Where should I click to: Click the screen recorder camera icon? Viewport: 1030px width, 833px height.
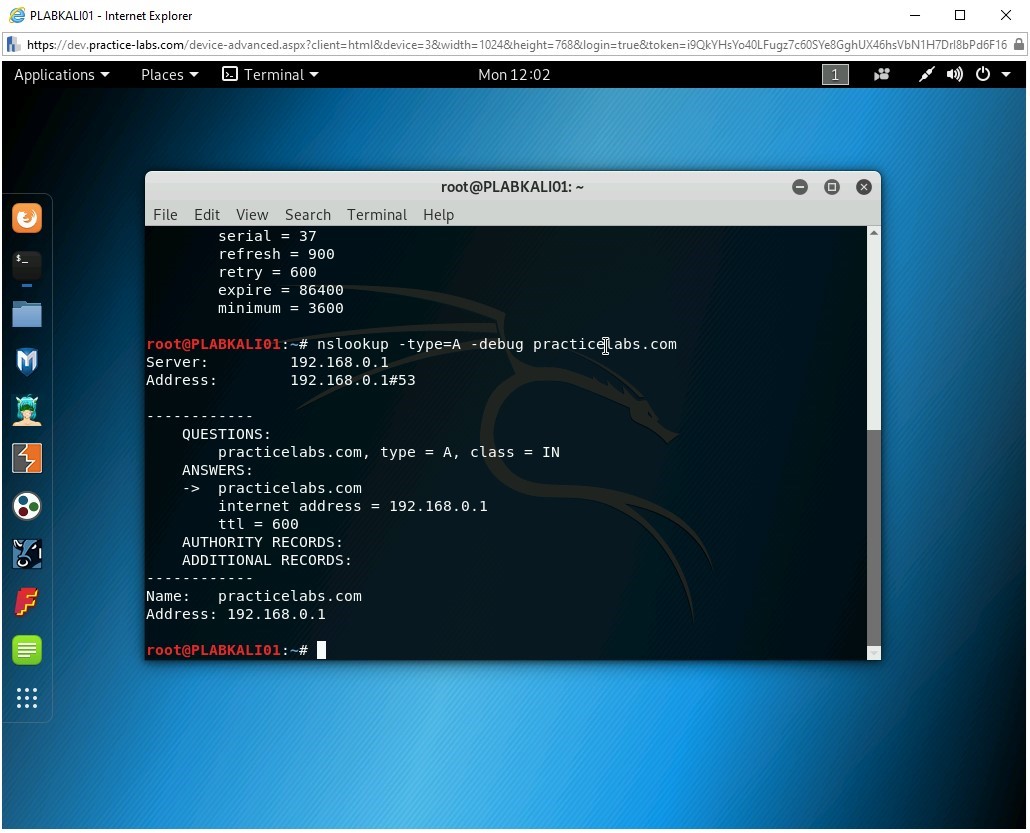881,74
